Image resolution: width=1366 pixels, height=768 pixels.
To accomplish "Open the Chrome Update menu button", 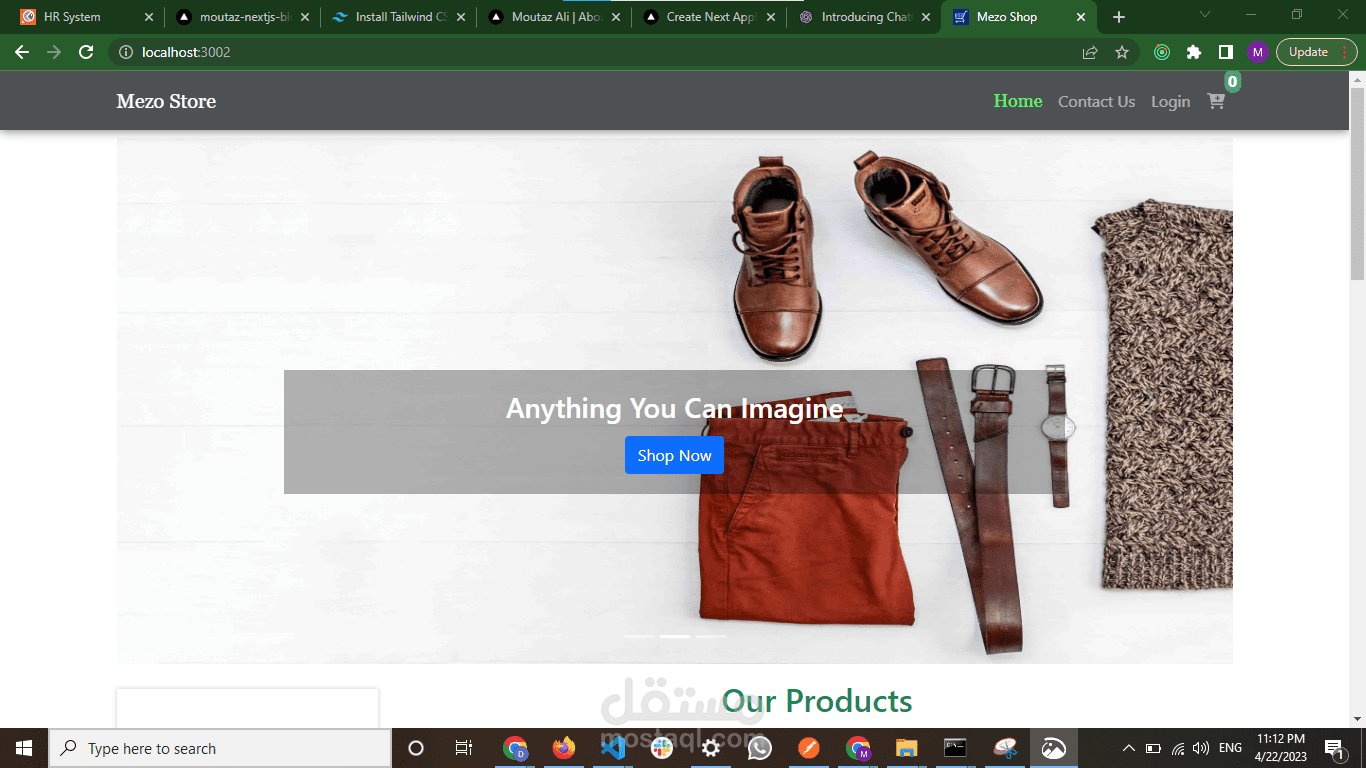I will pyautogui.click(x=1315, y=52).
